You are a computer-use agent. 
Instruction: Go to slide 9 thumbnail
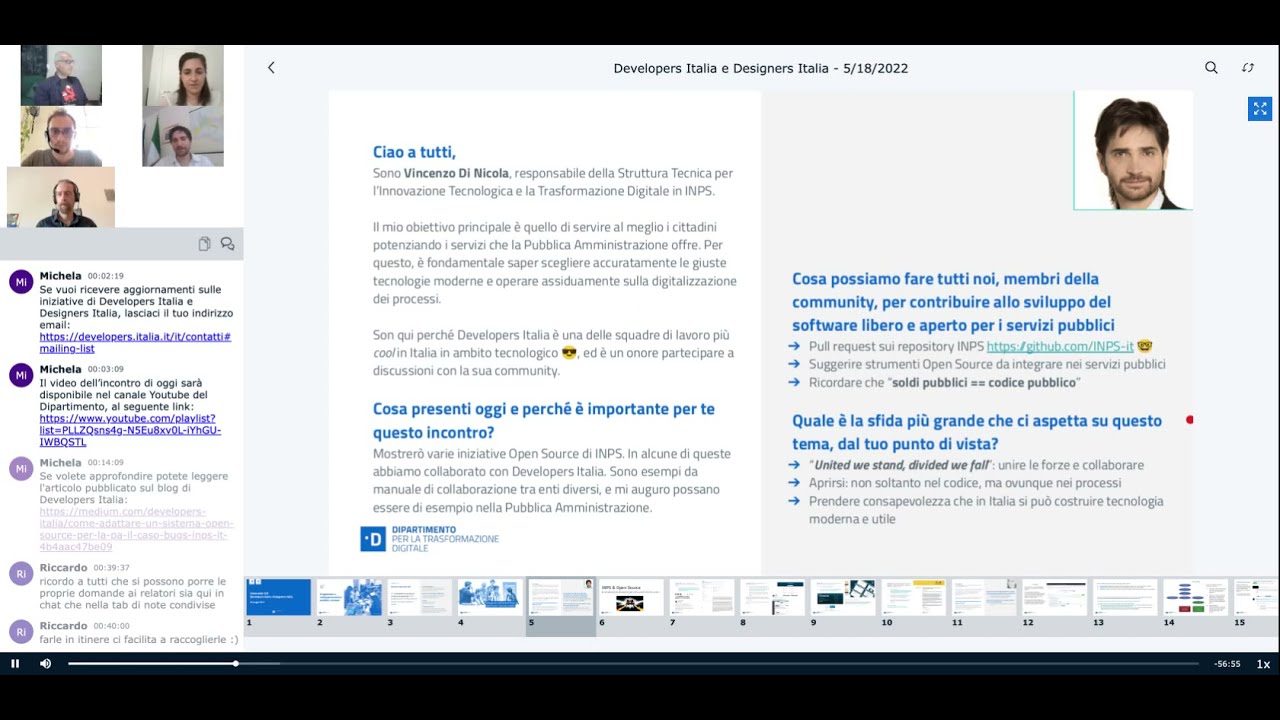843,597
